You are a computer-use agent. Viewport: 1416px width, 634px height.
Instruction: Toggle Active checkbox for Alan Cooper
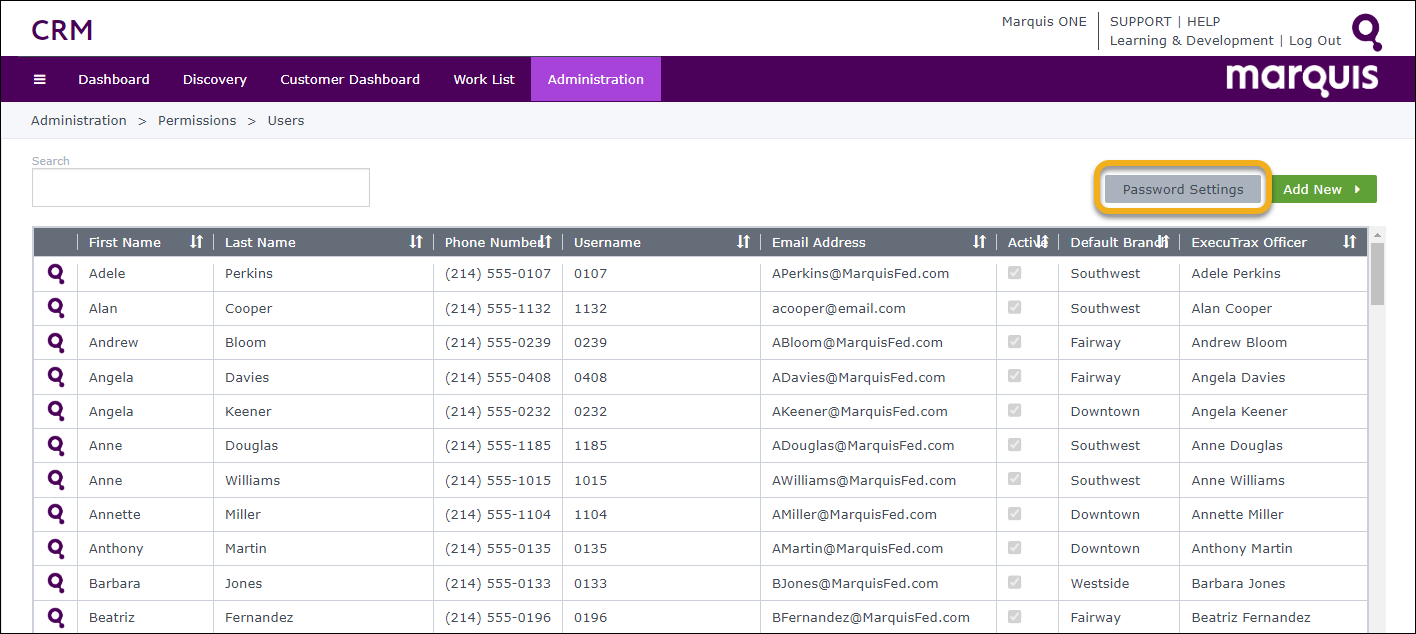[1014, 308]
